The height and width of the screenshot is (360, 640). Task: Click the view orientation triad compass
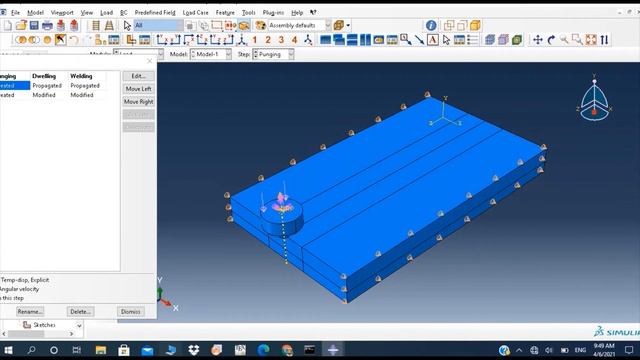(594, 98)
